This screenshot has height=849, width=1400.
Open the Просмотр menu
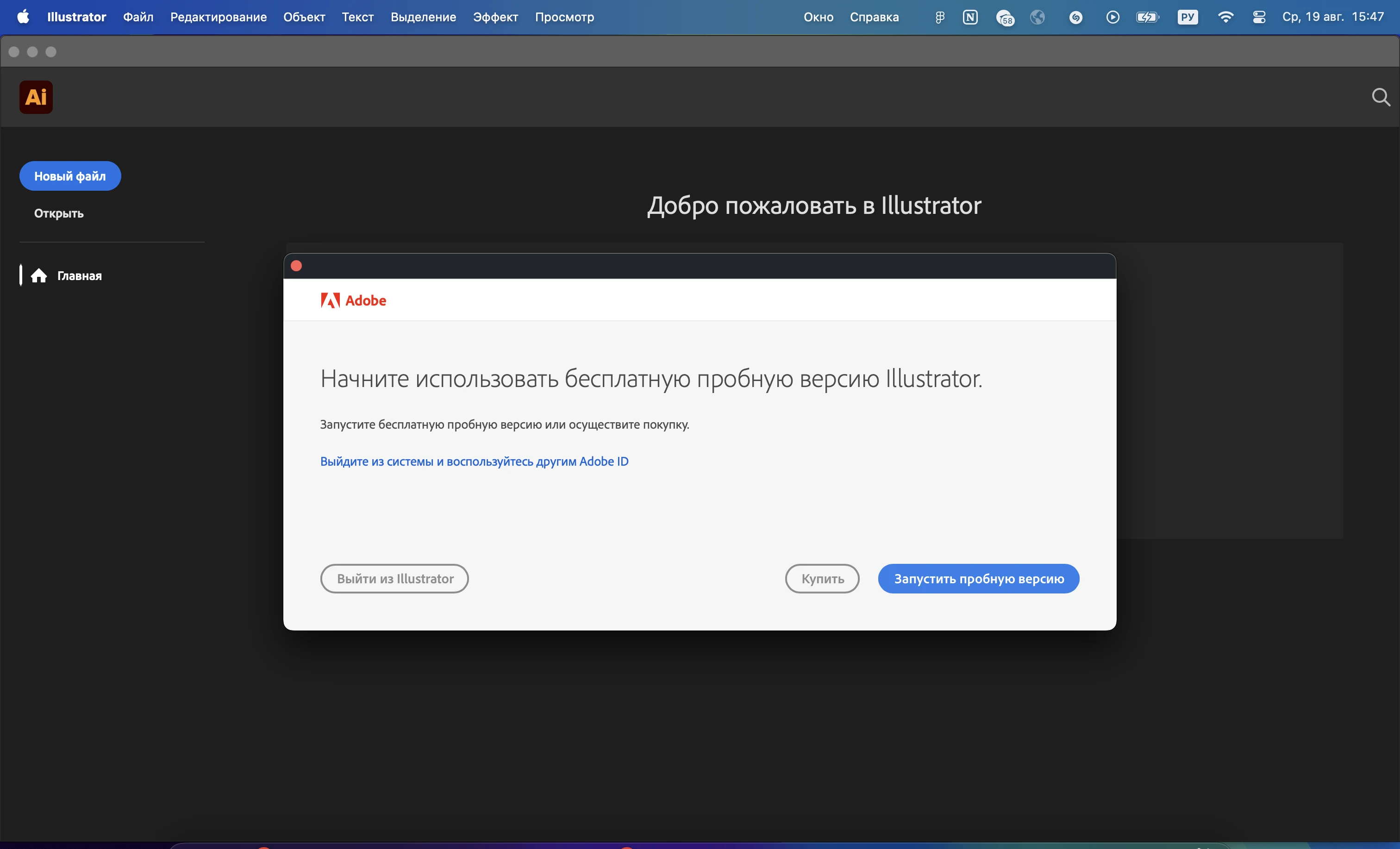[565, 17]
